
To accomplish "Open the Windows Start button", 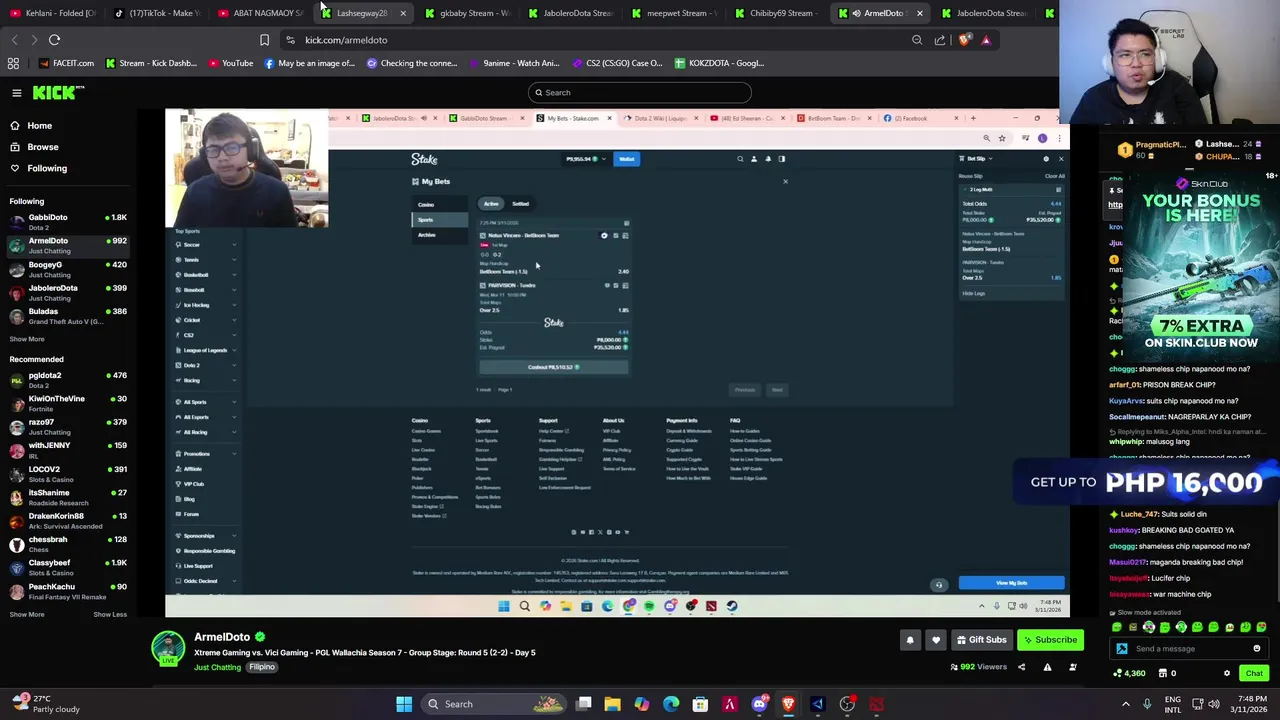I will pos(404,704).
